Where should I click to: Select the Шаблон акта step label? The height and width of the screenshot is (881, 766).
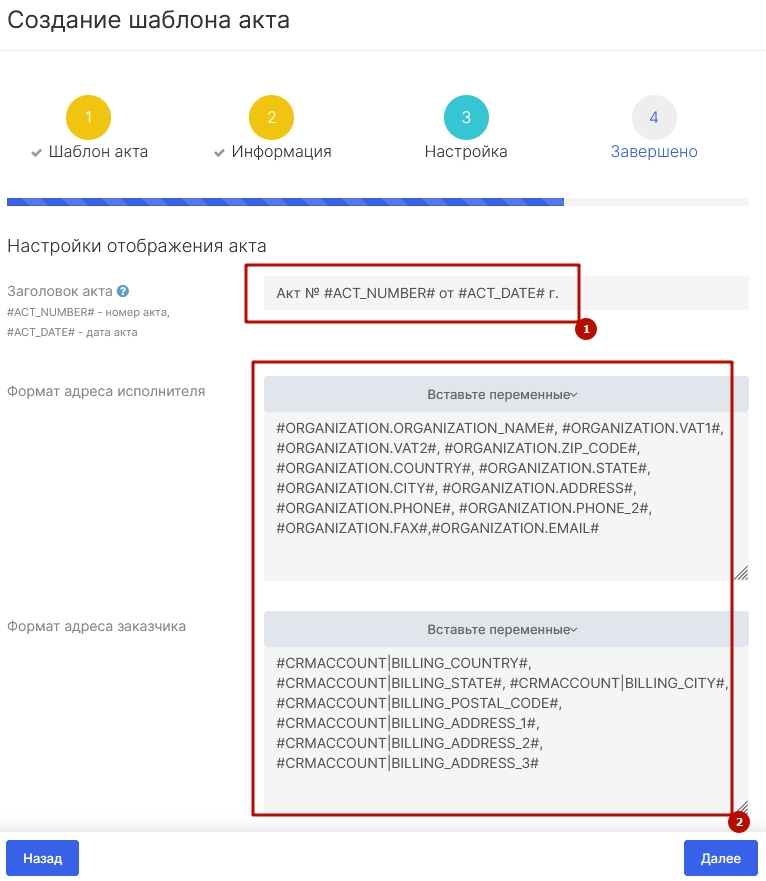click(x=98, y=152)
